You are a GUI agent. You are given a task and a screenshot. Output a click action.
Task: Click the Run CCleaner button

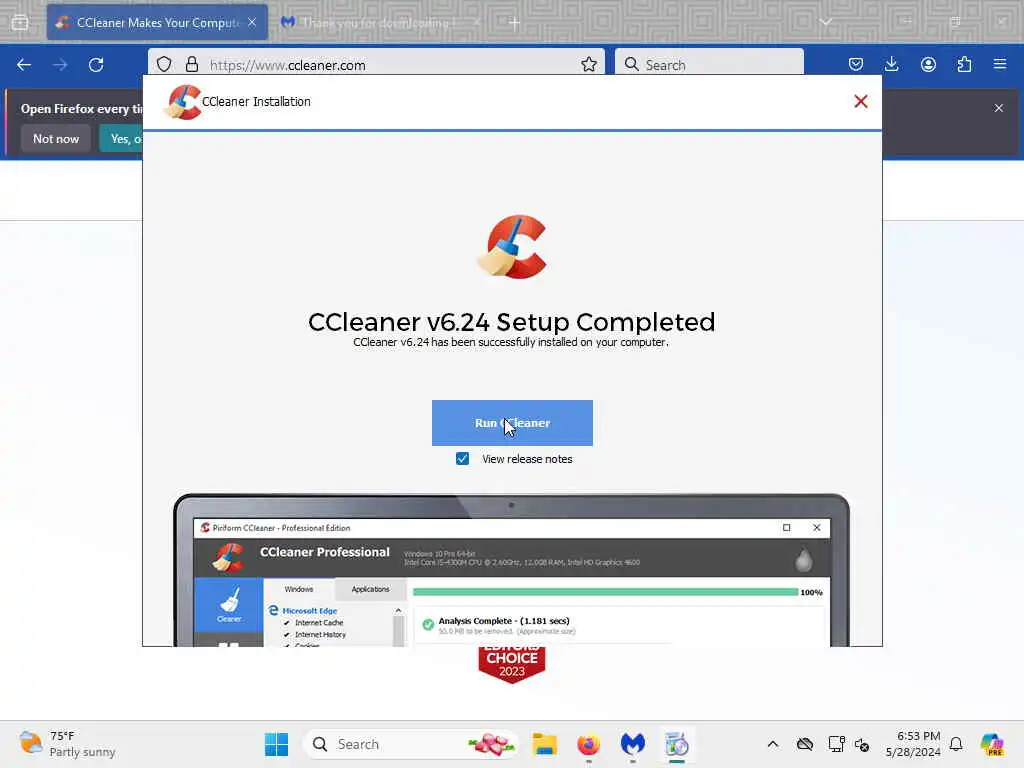tap(512, 423)
